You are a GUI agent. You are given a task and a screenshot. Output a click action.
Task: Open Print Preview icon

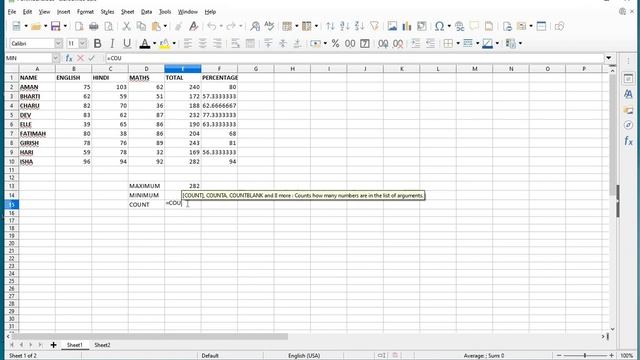[x=109, y=27]
